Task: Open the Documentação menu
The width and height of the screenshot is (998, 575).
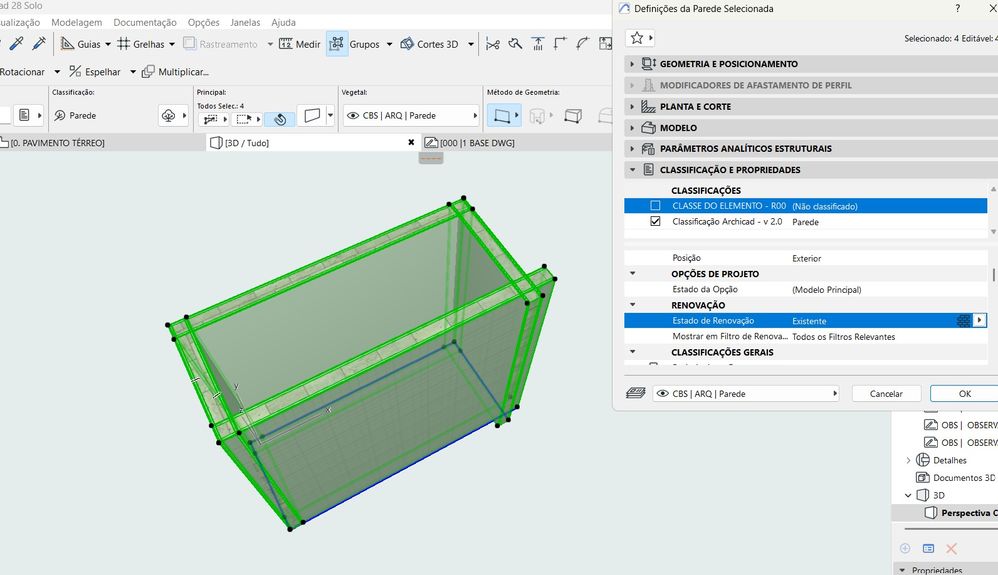Action: (x=145, y=22)
